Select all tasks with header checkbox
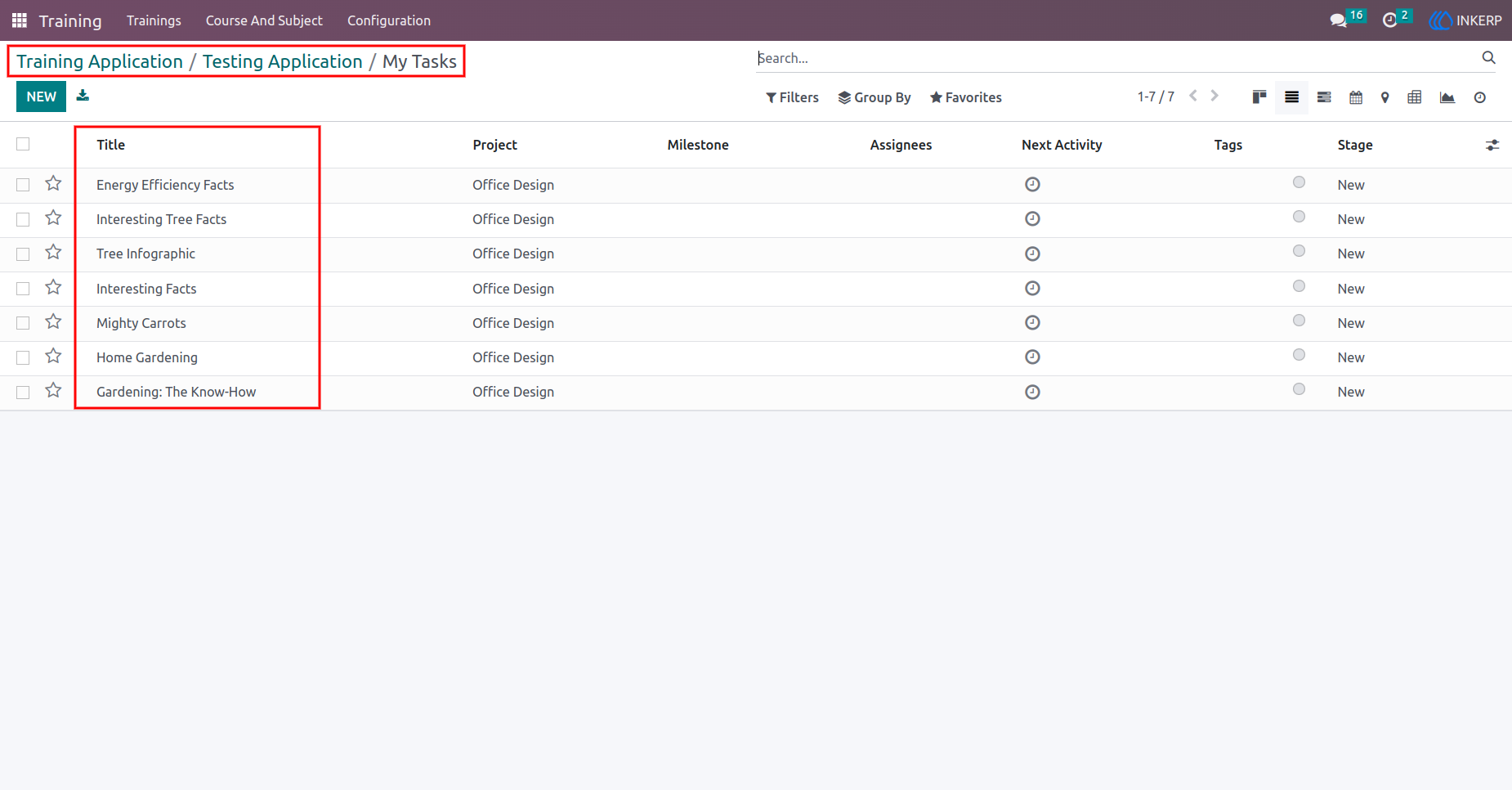This screenshot has width=1512, height=790. 23,144
